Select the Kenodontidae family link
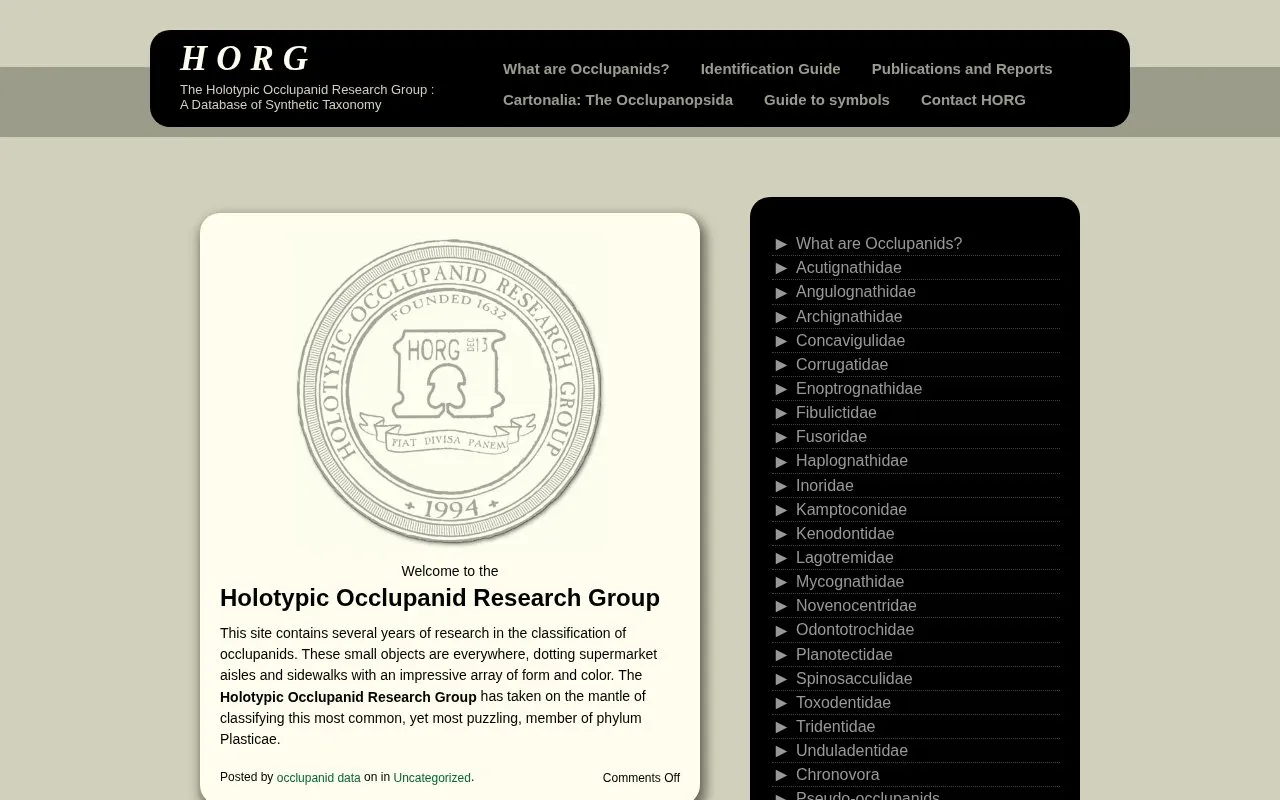1280x800 pixels. click(845, 533)
